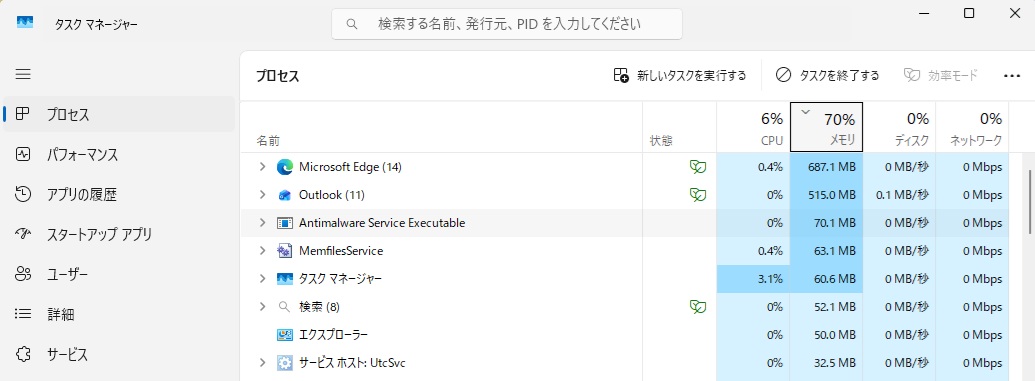Click 新しいタスクを実行する button
The image size is (1035, 381).
tap(680, 75)
